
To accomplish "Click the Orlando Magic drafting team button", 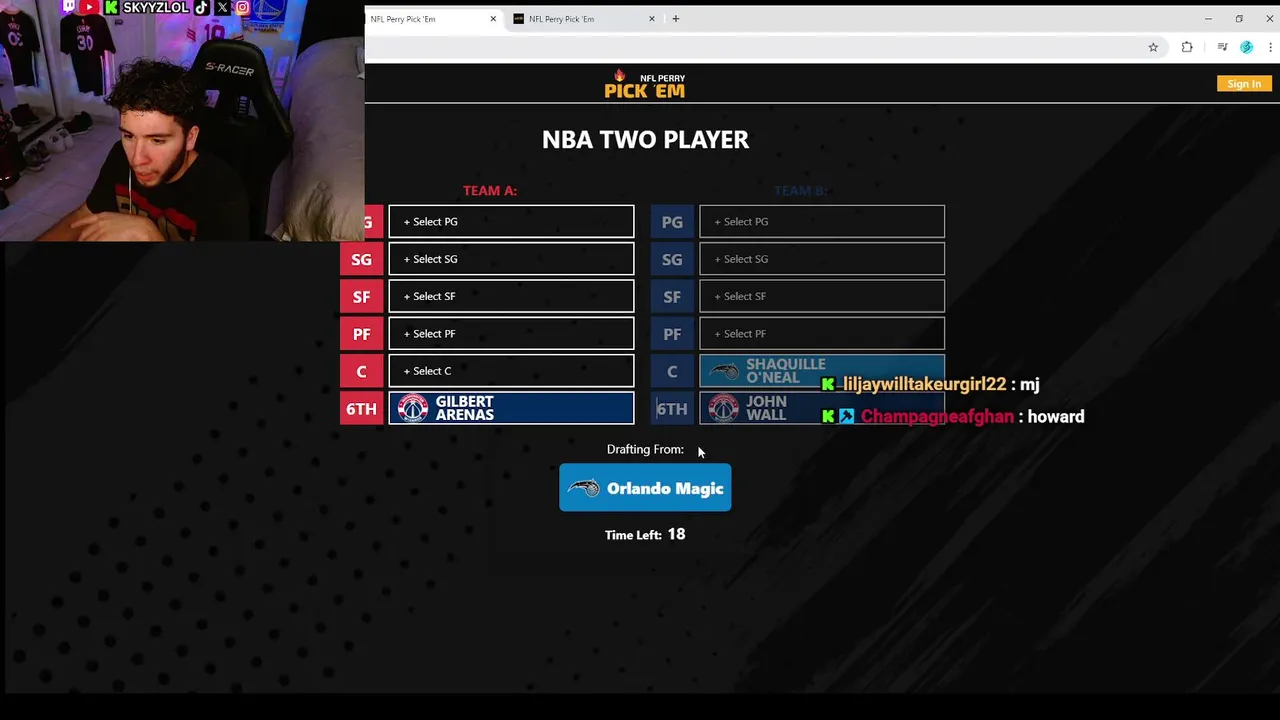I will pos(645,488).
